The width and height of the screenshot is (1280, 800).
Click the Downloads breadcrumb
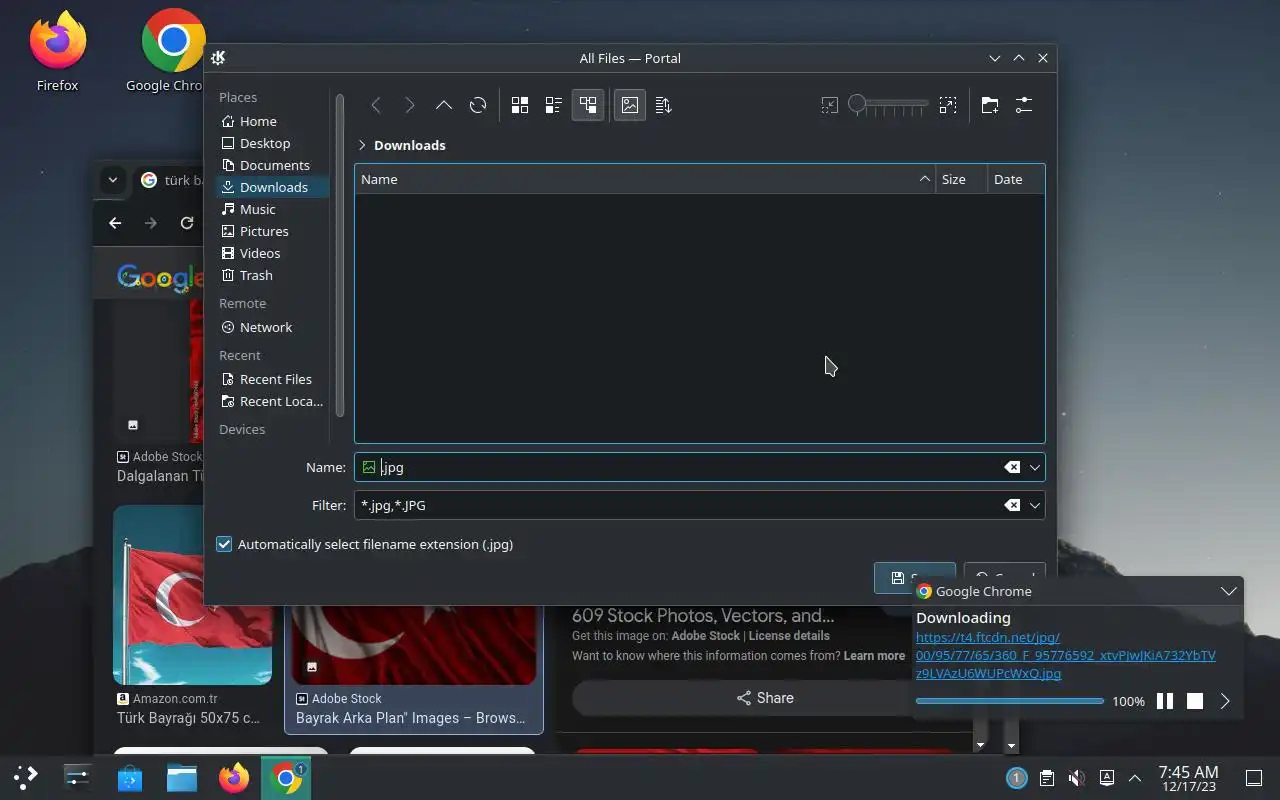pyautogui.click(x=410, y=145)
